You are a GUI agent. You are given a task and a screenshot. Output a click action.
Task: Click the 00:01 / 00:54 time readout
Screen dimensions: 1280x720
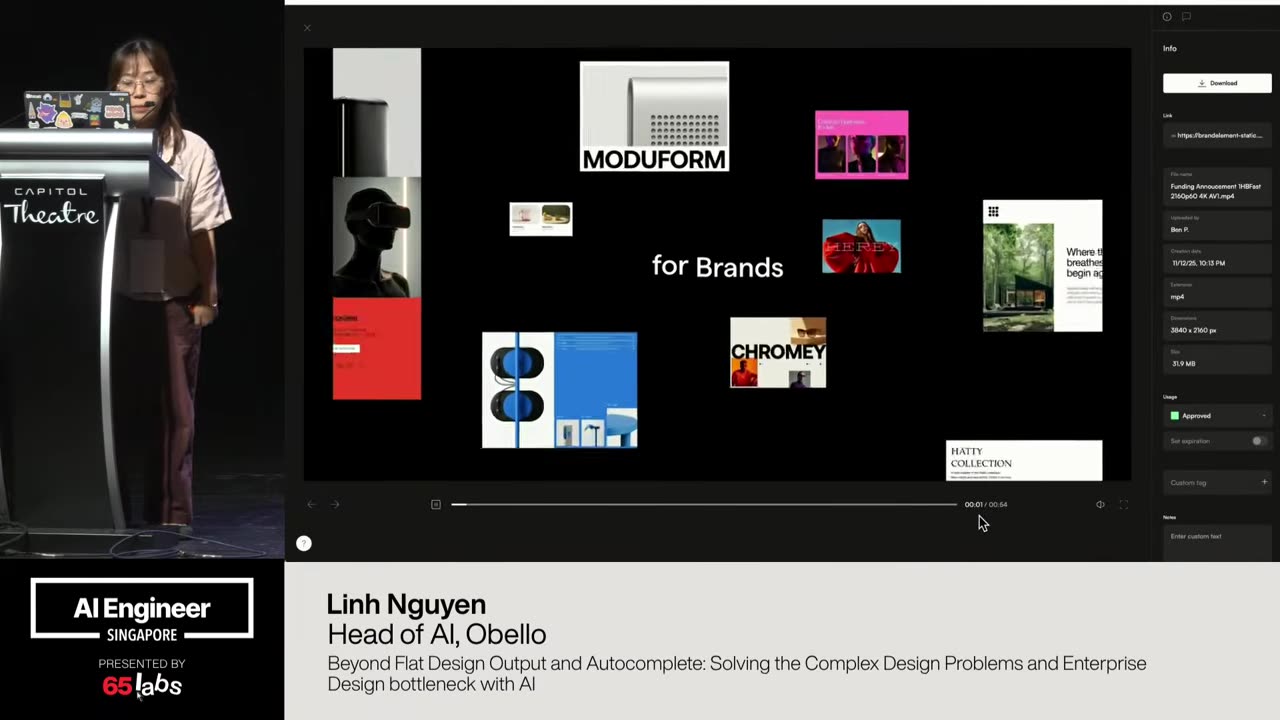986,504
